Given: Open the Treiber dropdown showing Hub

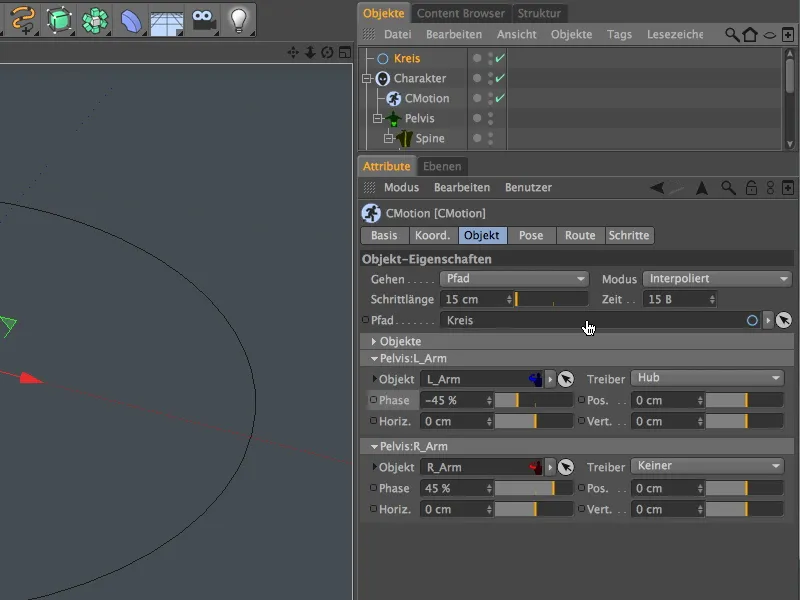Looking at the screenshot, I should [708, 378].
